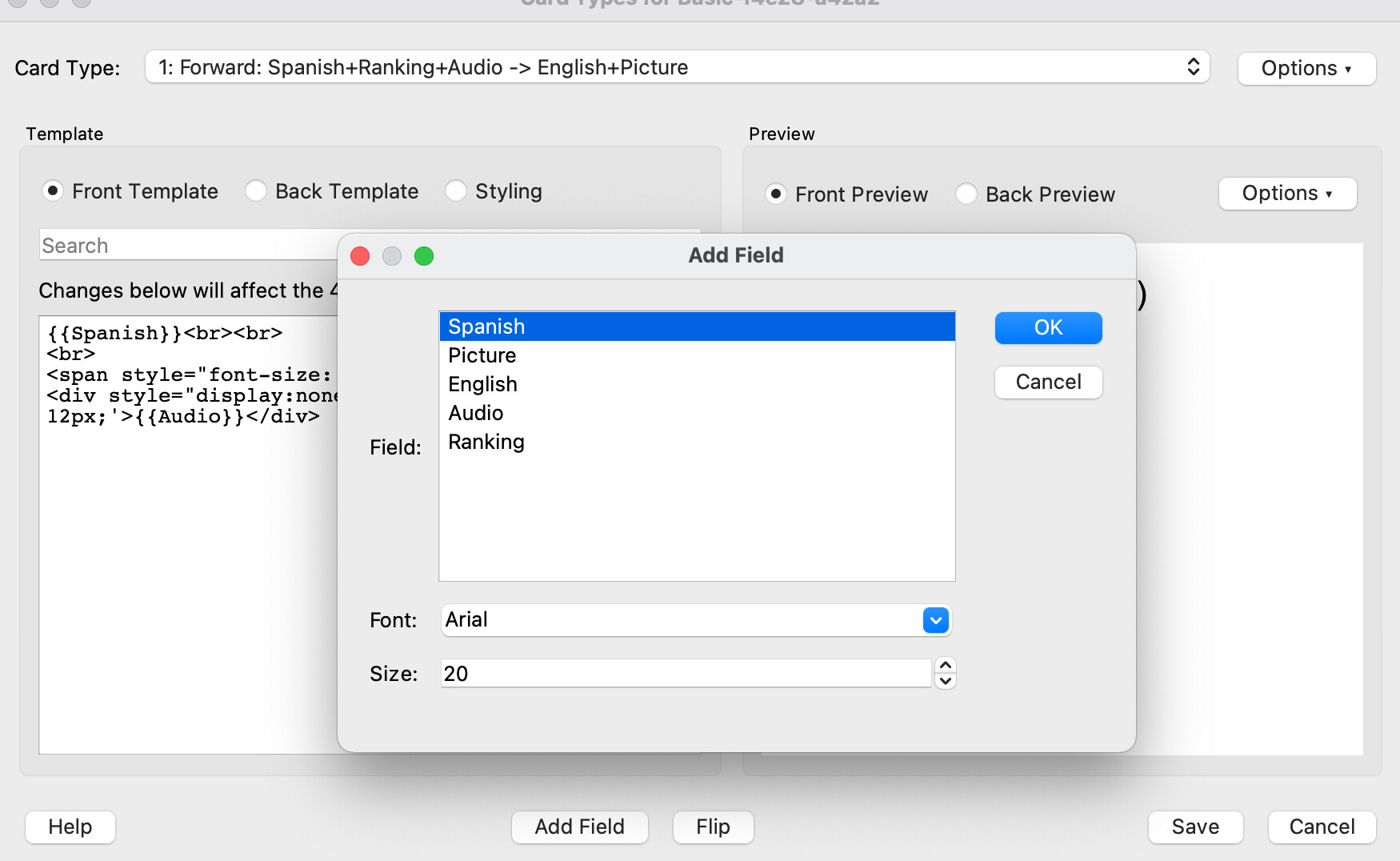Close the Add Field dialog with red button
1400x861 pixels.
(360, 256)
